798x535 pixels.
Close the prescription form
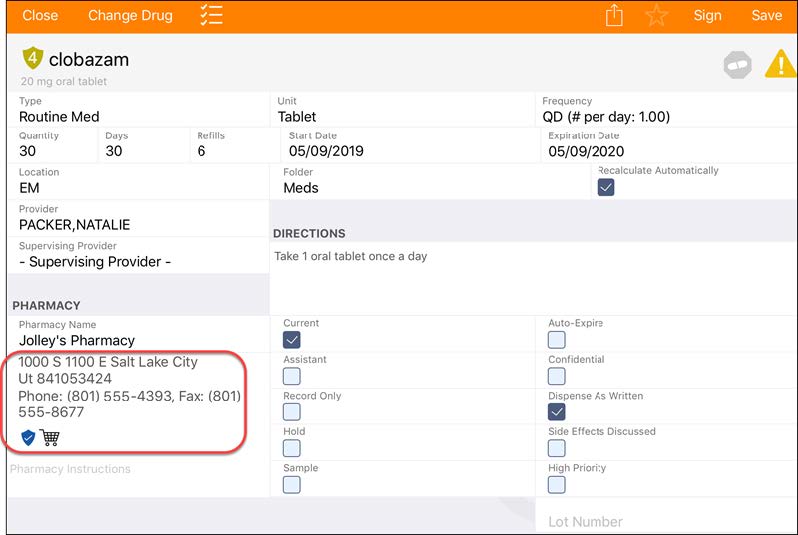point(40,15)
